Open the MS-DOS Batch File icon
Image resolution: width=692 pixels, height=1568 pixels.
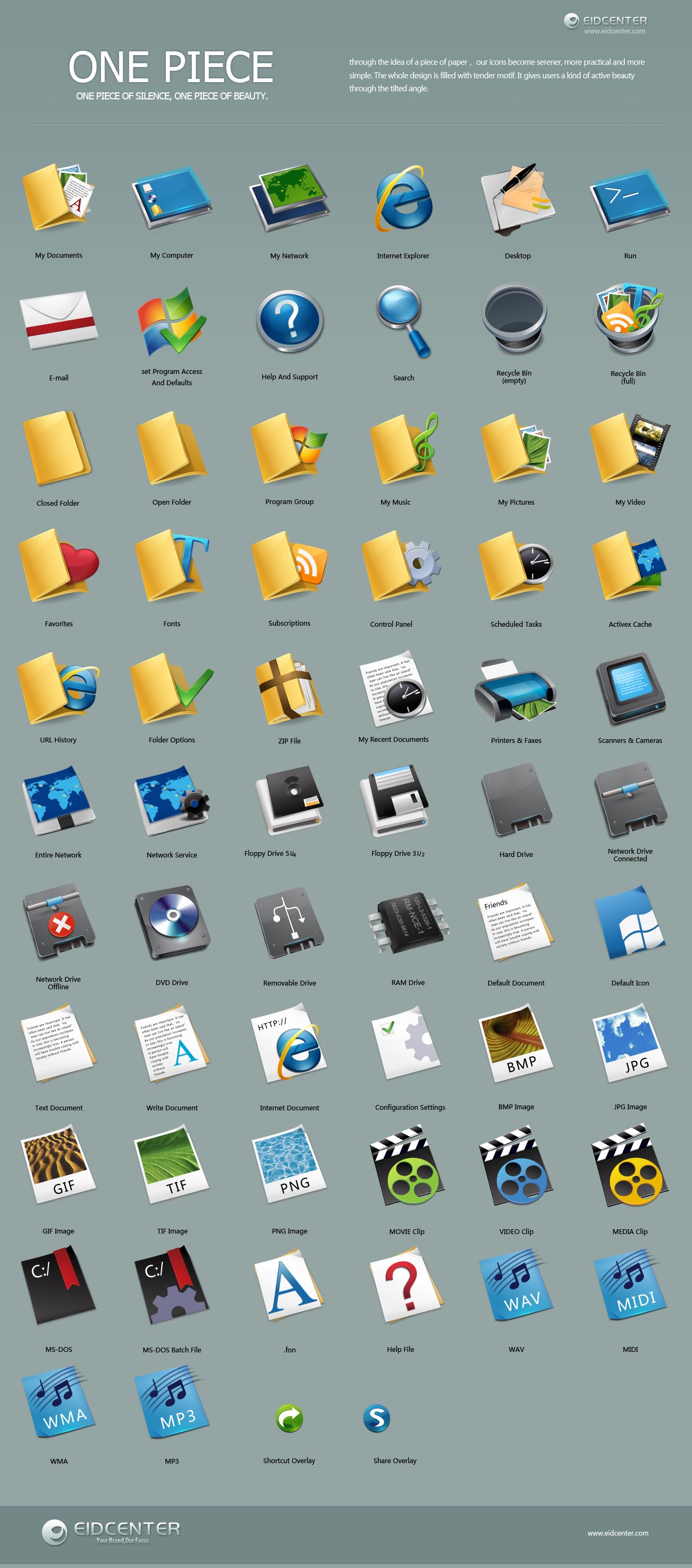(x=172, y=1284)
